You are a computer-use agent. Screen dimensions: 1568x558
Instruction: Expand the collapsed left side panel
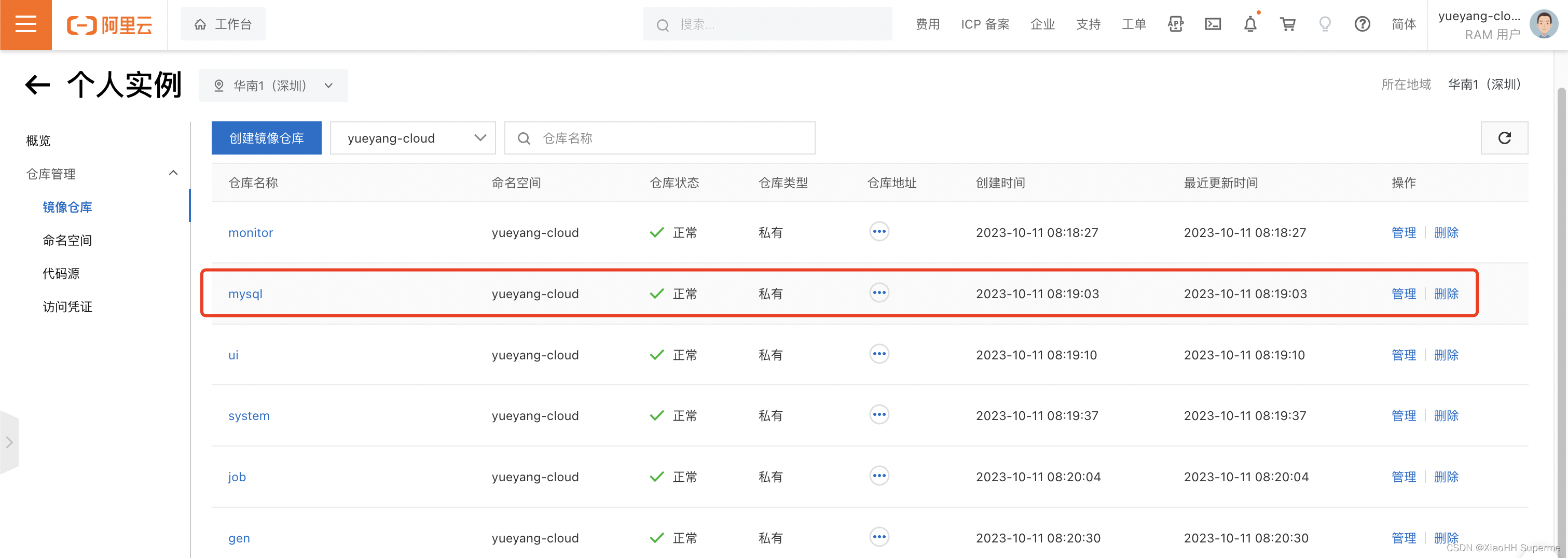click(9, 442)
